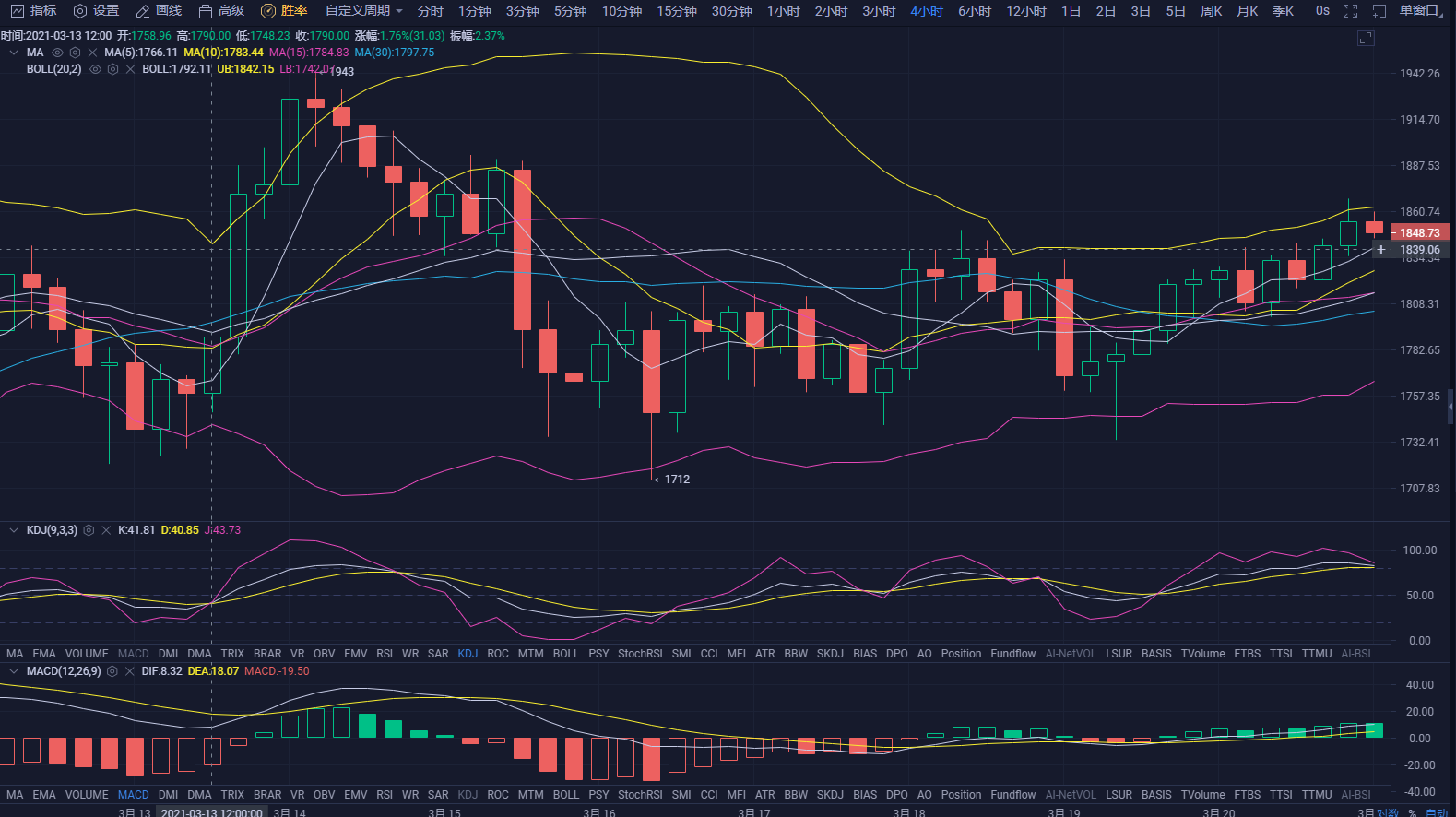This screenshot has height=817, width=1456.
Task: Close the MACD(12,26,9) sub-chart with its X
Action: (130, 671)
